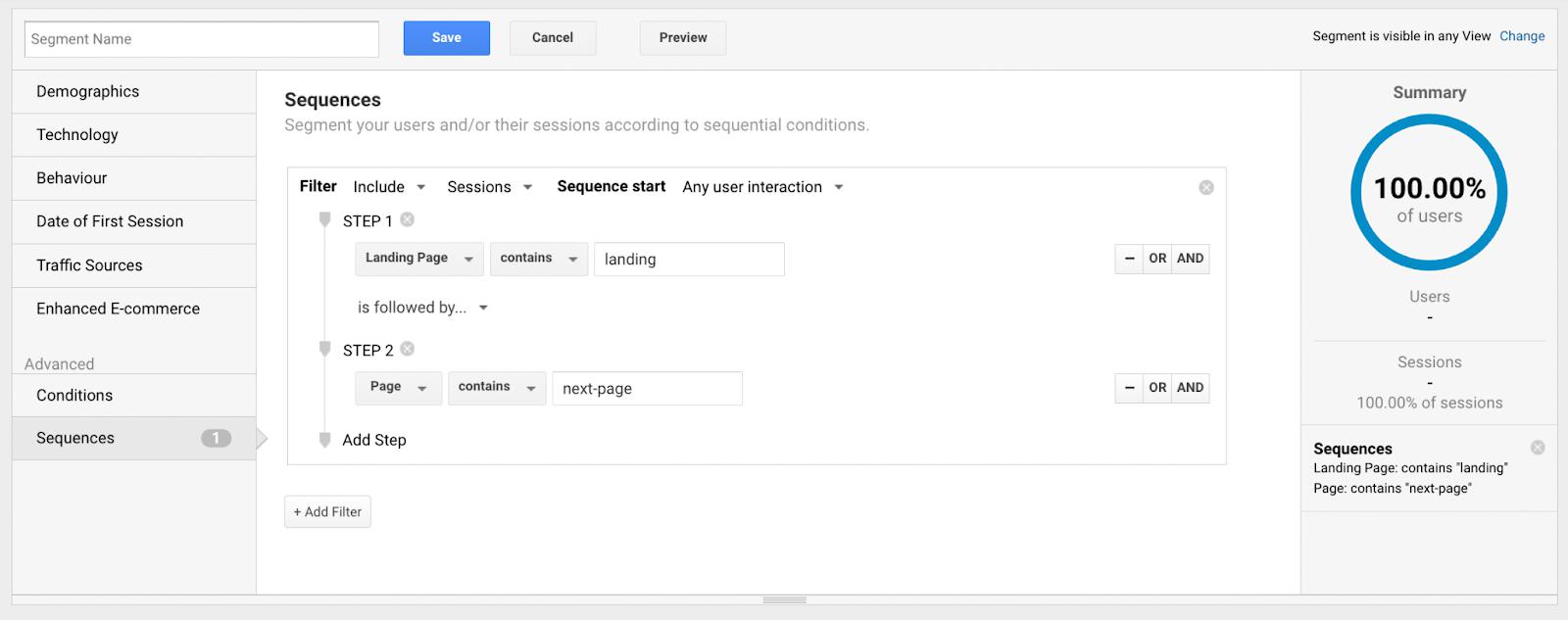Click the sequence count badge beside Sequences

(217, 439)
